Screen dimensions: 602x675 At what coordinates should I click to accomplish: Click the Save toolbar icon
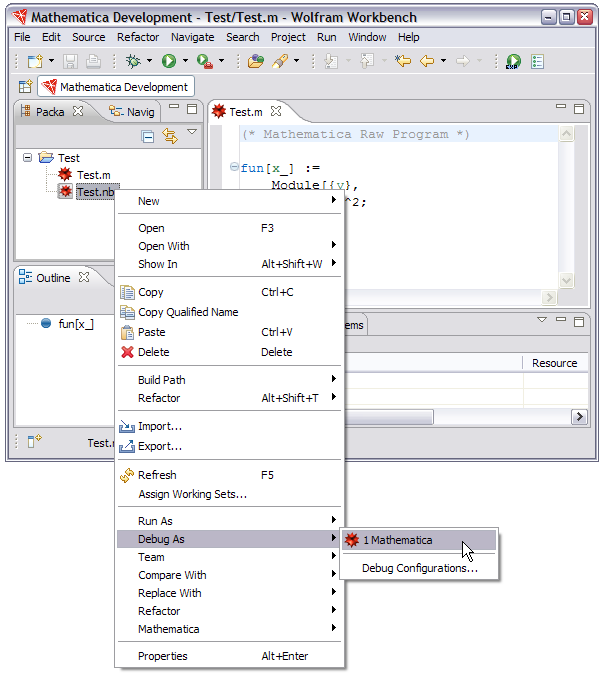[70, 61]
